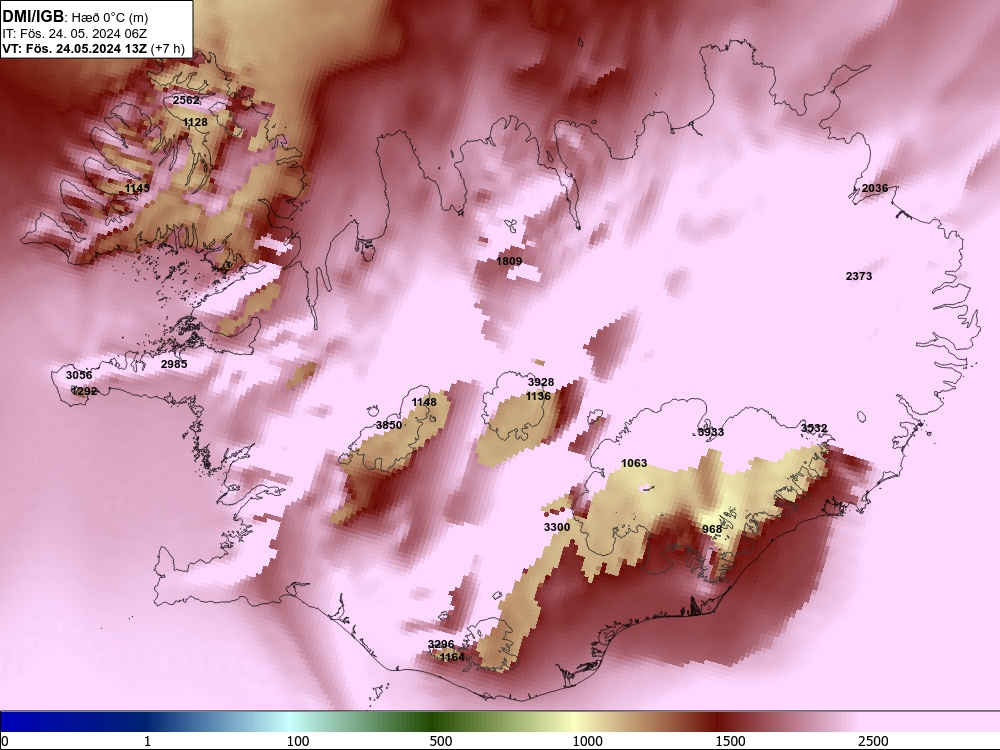Click the legend tick label 1000
This screenshot has width=1000, height=750.
[587, 741]
